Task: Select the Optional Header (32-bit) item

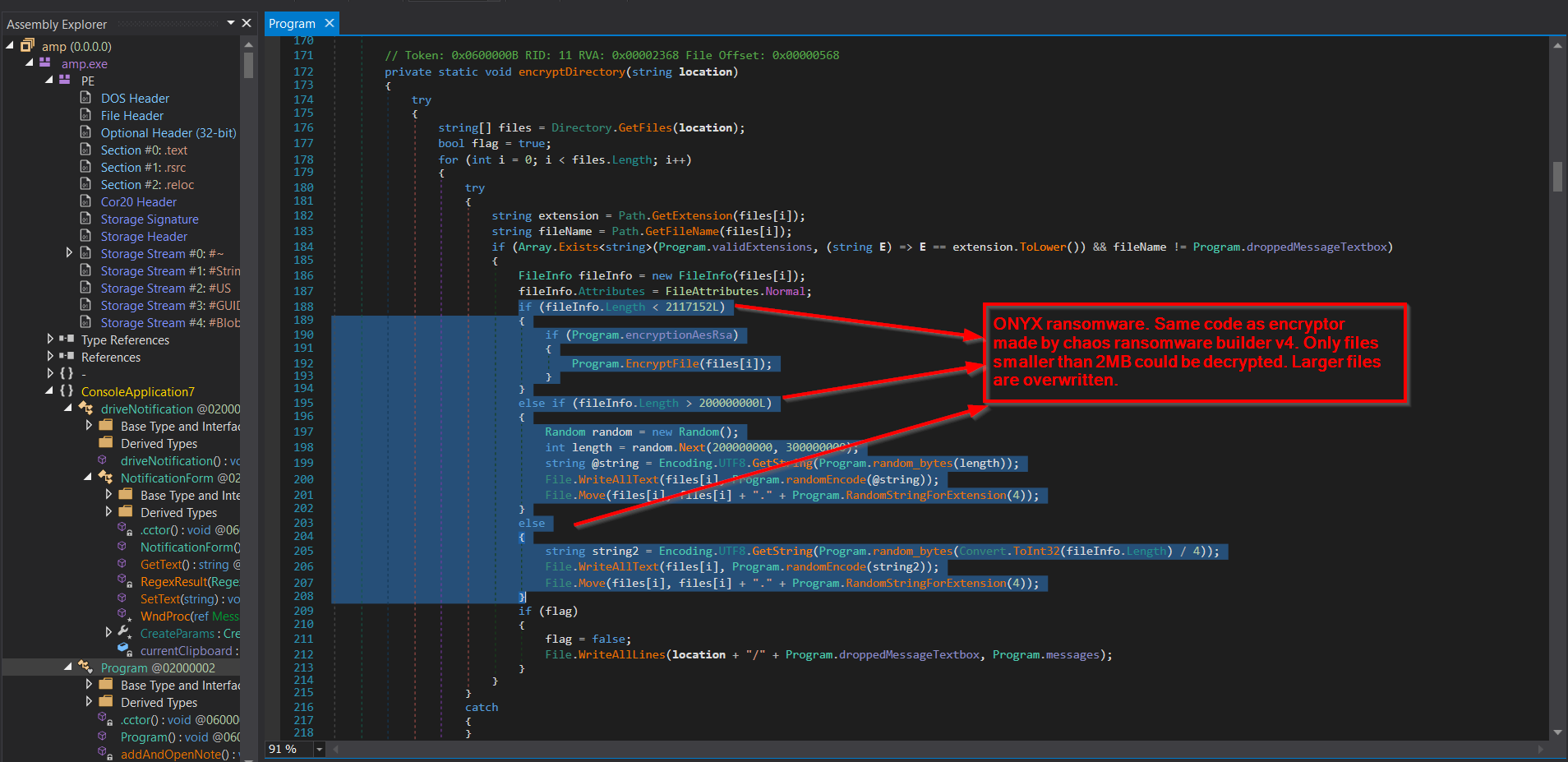Action: (168, 132)
